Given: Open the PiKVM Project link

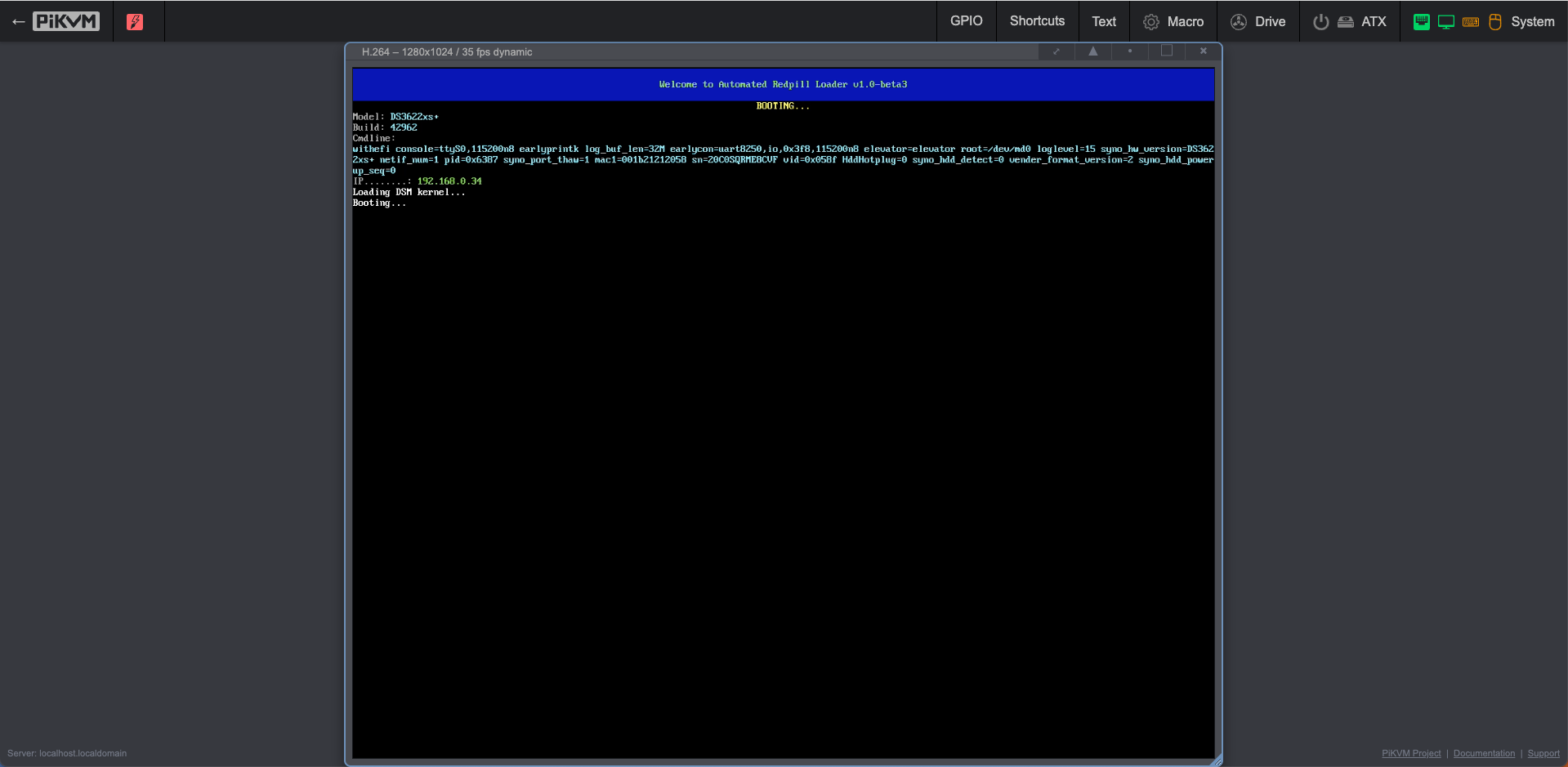Looking at the screenshot, I should click(x=1411, y=753).
